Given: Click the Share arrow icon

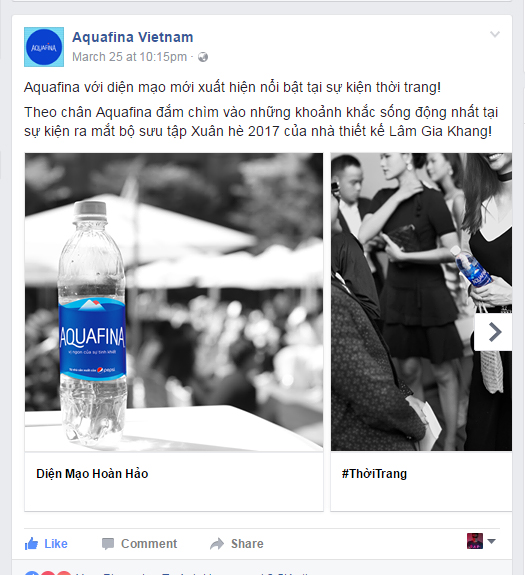Looking at the screenshot, I should [x=217, y=543].
